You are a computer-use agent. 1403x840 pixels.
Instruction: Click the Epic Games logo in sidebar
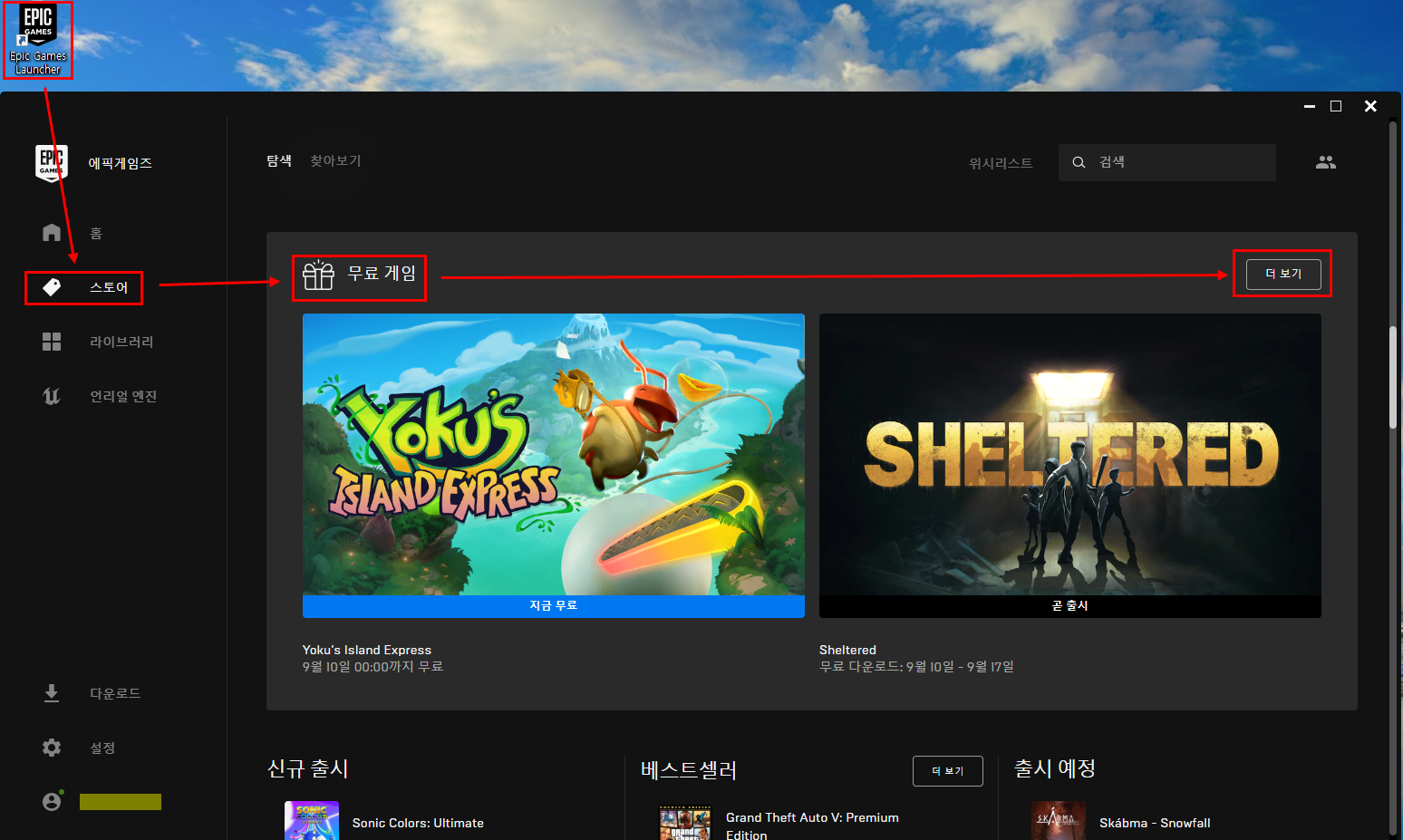pos(52,163)
